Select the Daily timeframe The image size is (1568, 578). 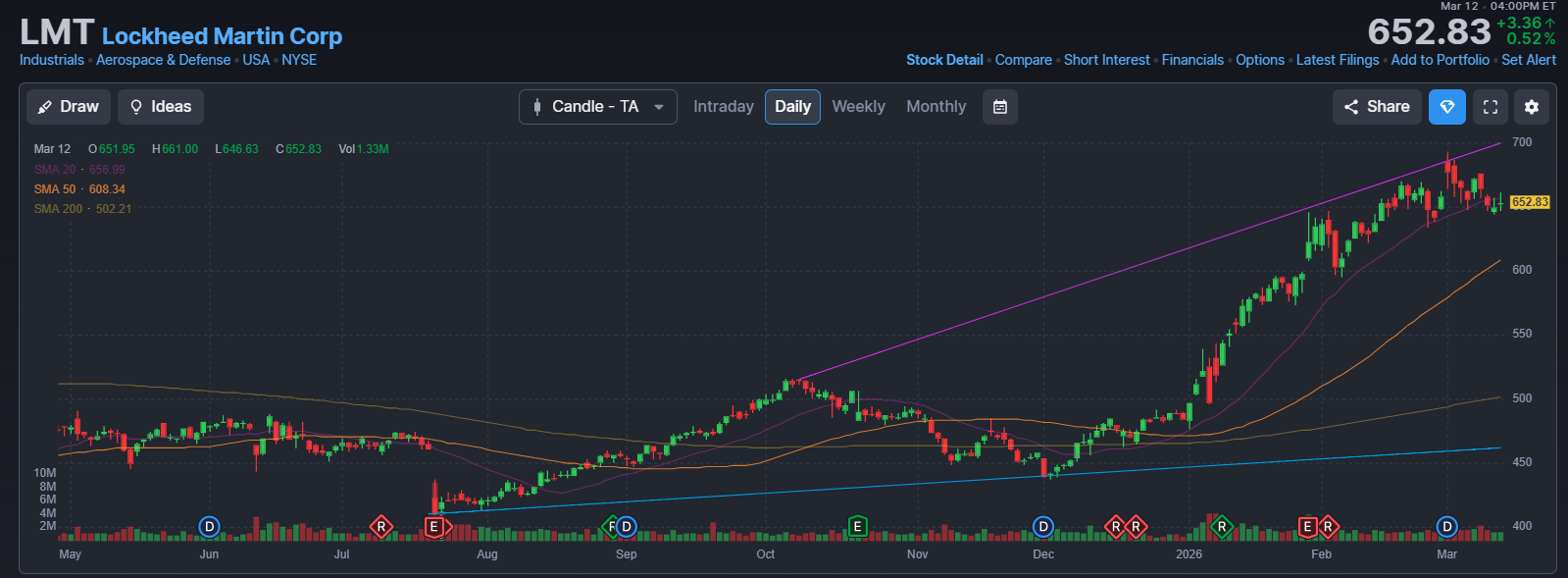[792, 107]
